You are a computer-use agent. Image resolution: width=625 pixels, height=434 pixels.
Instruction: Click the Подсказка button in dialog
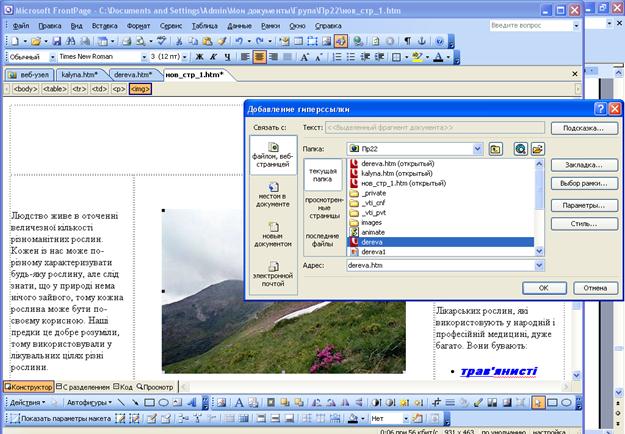(x=584, y=128)
